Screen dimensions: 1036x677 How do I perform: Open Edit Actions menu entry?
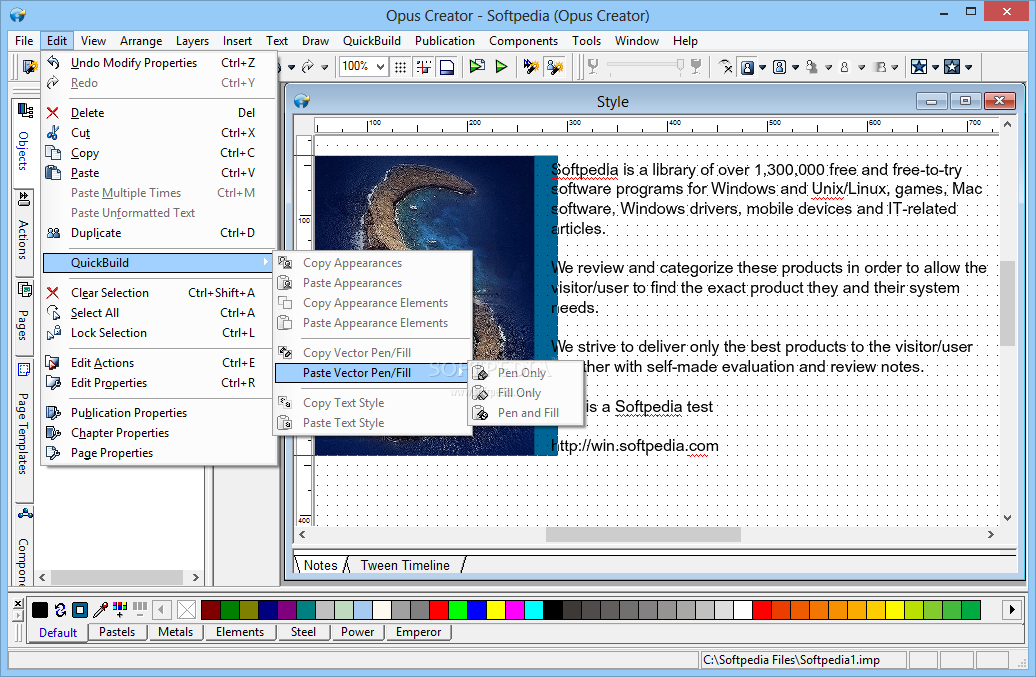point(158,363)
